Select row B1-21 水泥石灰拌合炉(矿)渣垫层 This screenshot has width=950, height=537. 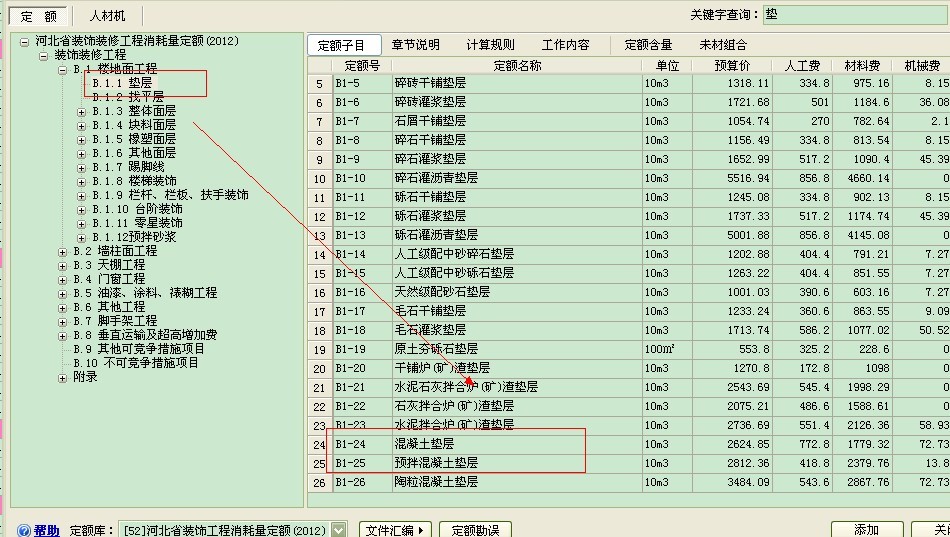(x=629, y=387)
